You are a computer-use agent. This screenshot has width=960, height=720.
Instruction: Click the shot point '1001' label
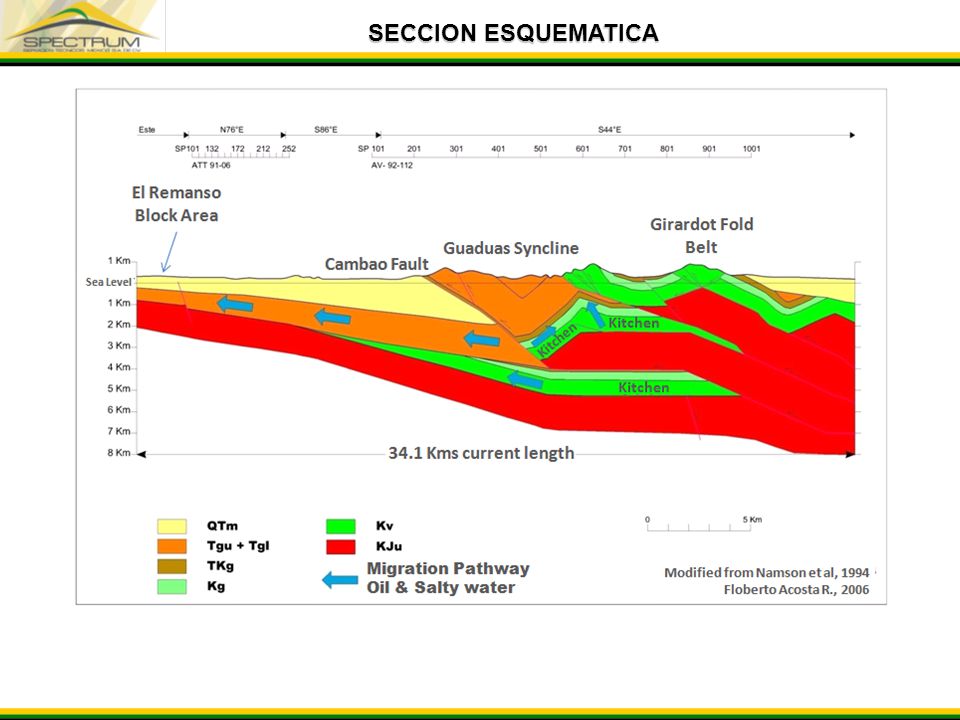751,148
